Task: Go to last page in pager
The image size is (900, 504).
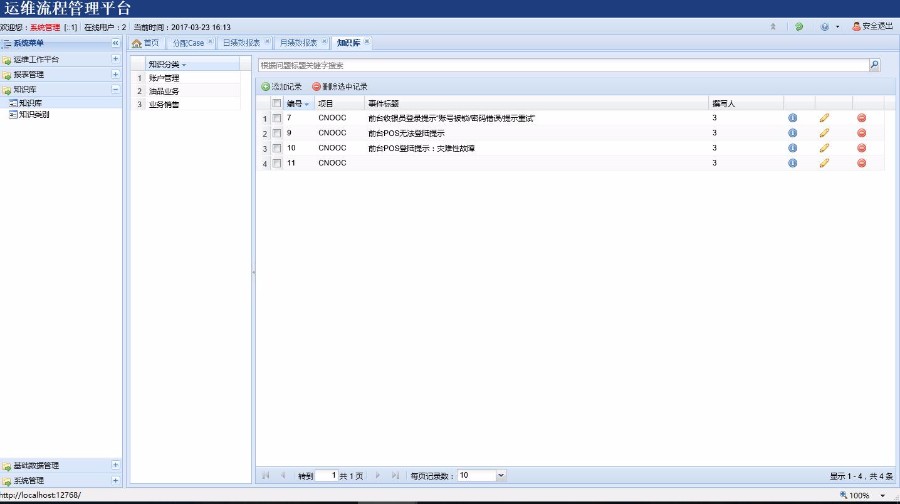Action: [x=395, y=475]
